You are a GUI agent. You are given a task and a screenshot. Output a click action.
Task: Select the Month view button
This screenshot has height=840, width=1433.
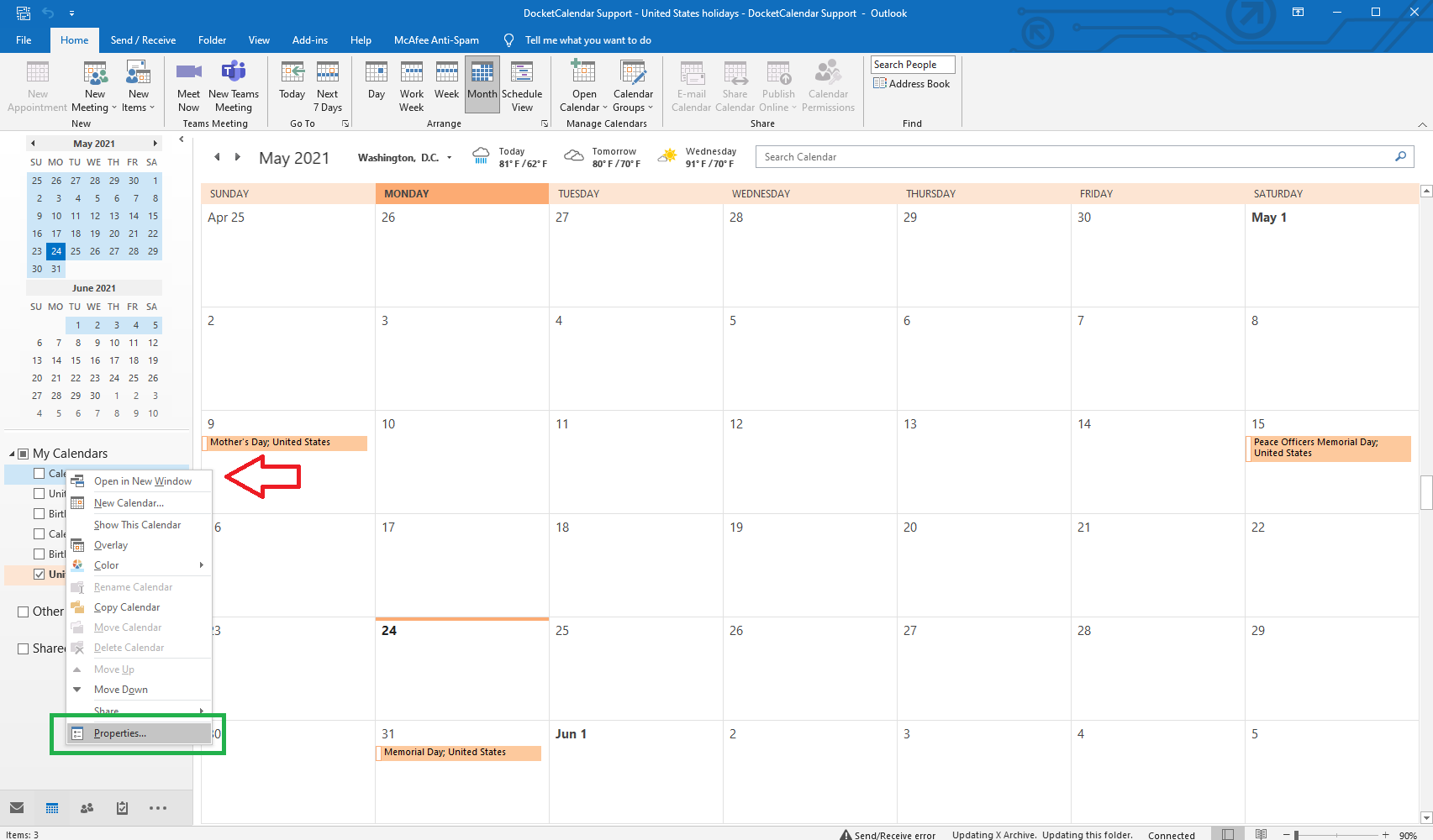click(482, 85)
